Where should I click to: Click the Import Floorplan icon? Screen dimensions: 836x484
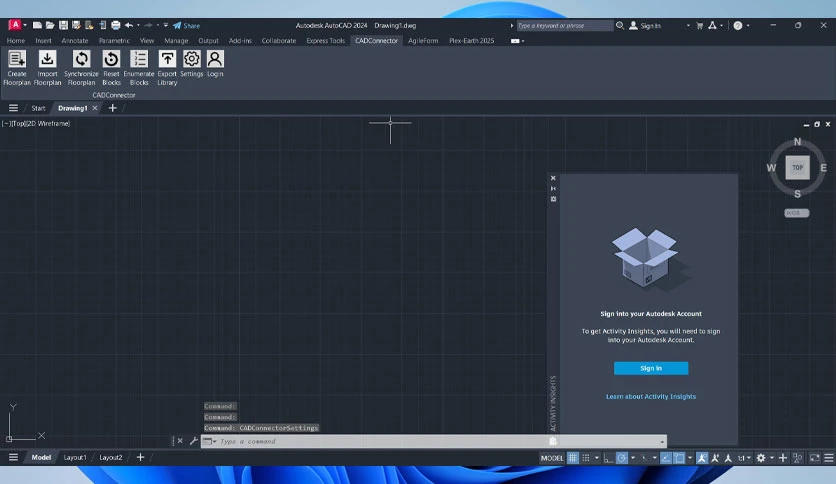47,59
